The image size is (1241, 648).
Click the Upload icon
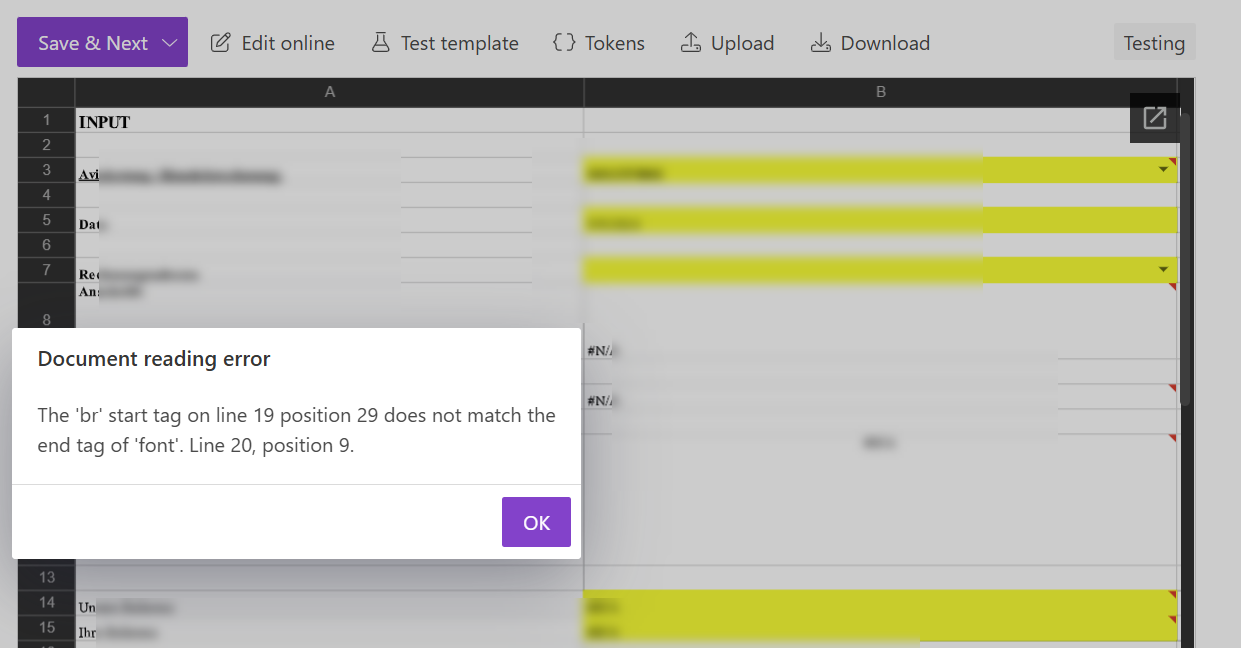690,43
